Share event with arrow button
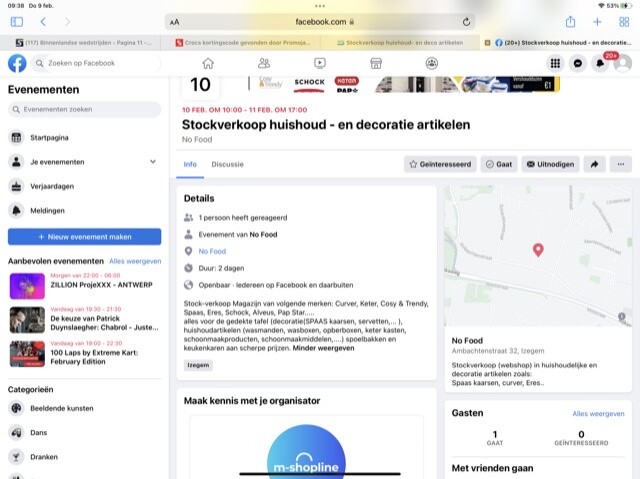 595,164
